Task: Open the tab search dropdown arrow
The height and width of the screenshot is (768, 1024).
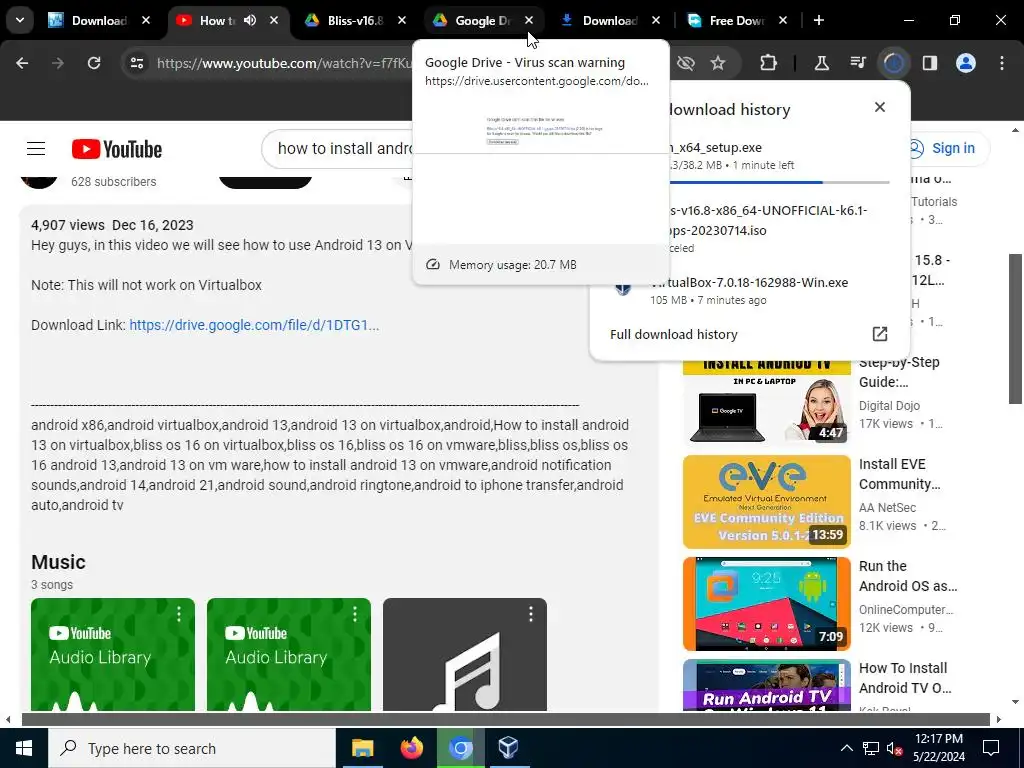Action: pos(20,20)
